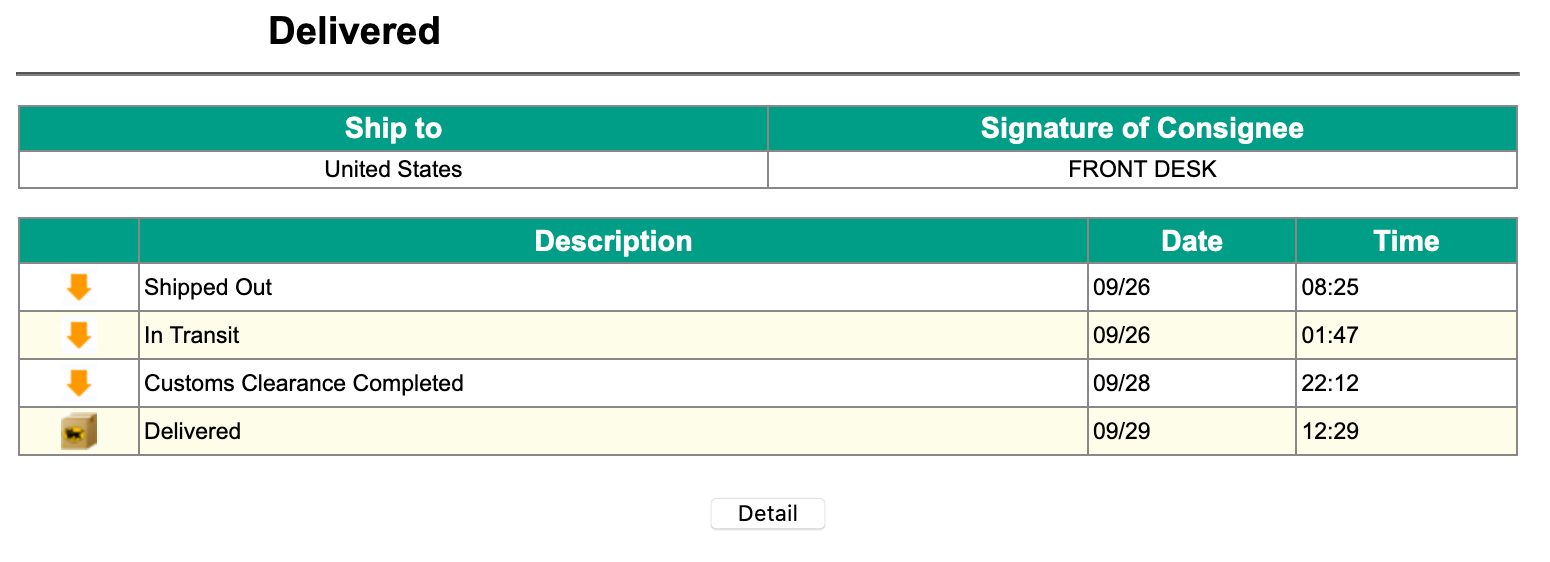Click the 12:29 delivery time cell
Screen dimensions: 1550x562
(1406, 431)
